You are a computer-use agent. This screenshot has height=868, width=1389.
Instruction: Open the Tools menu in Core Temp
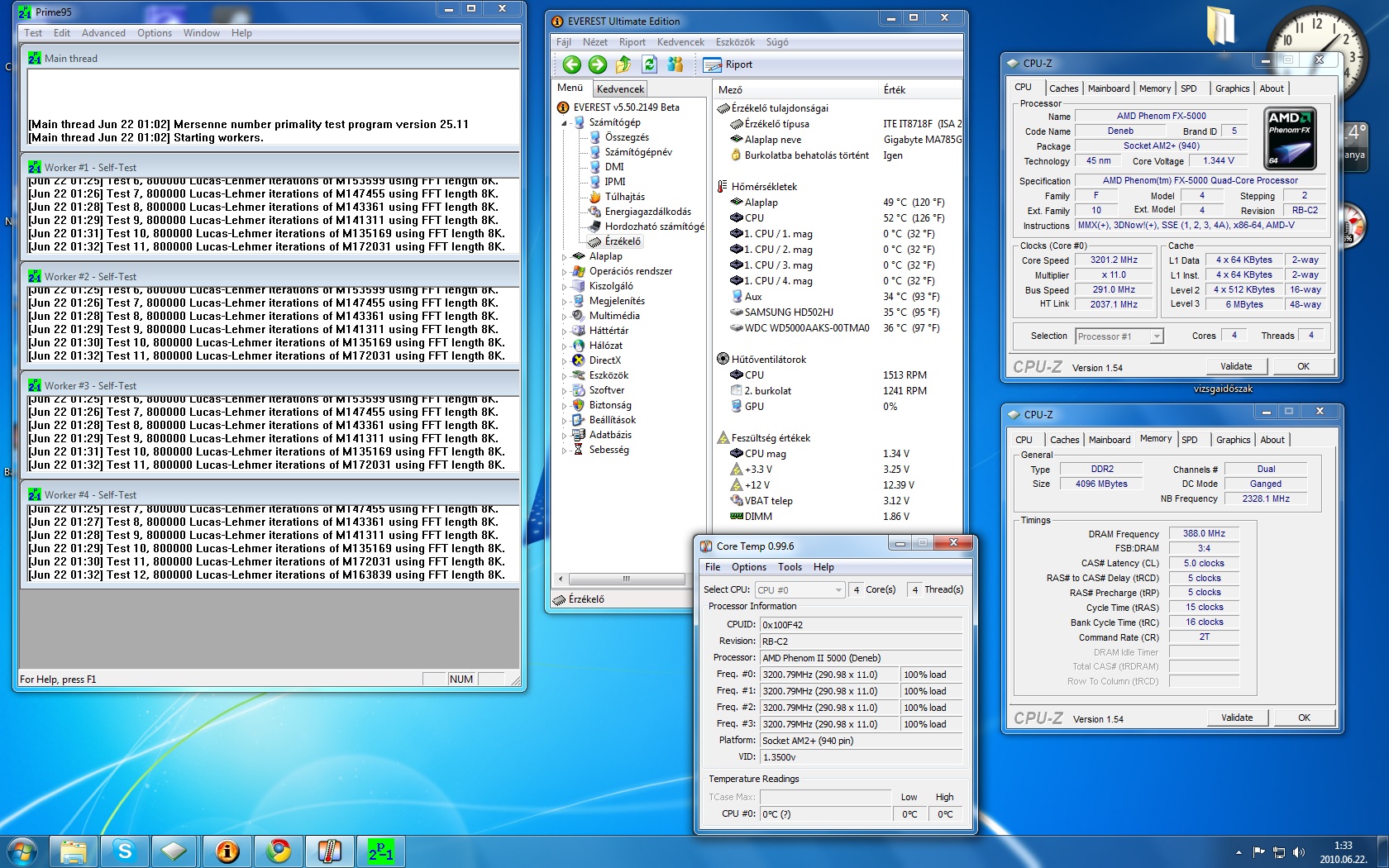(x=790, y=567)
